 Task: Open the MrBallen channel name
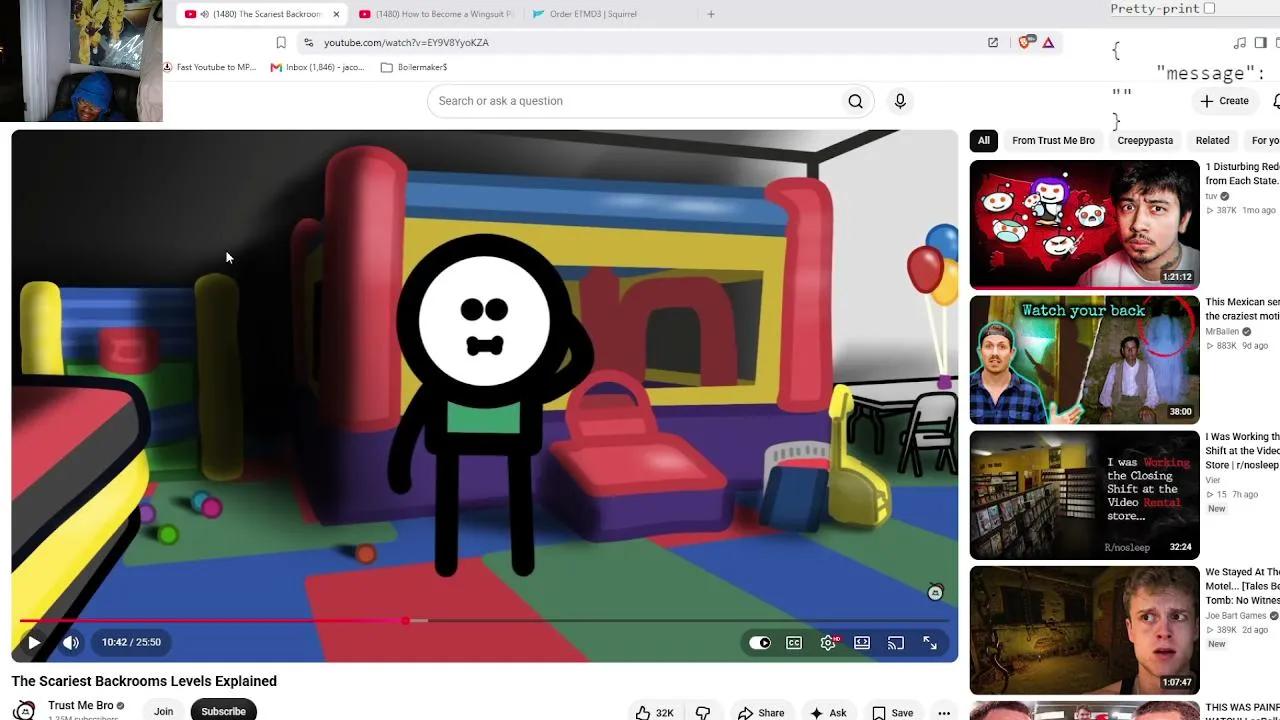click(1222, 331)
